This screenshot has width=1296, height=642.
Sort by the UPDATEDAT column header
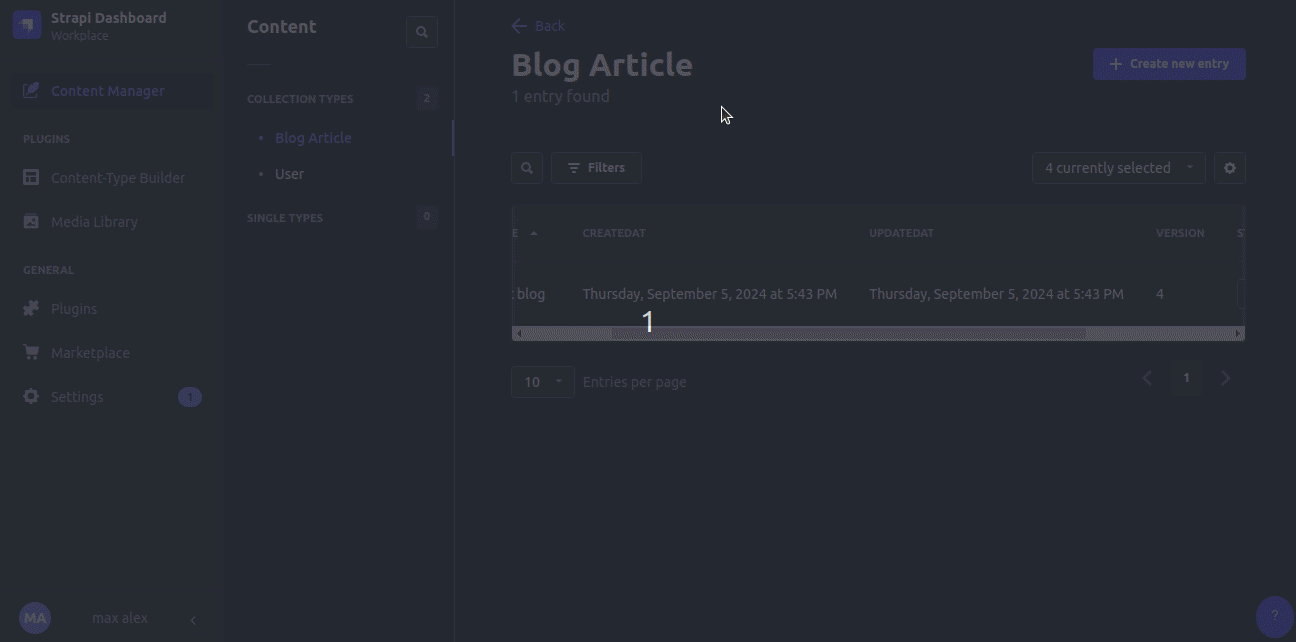tap(901, 233)
